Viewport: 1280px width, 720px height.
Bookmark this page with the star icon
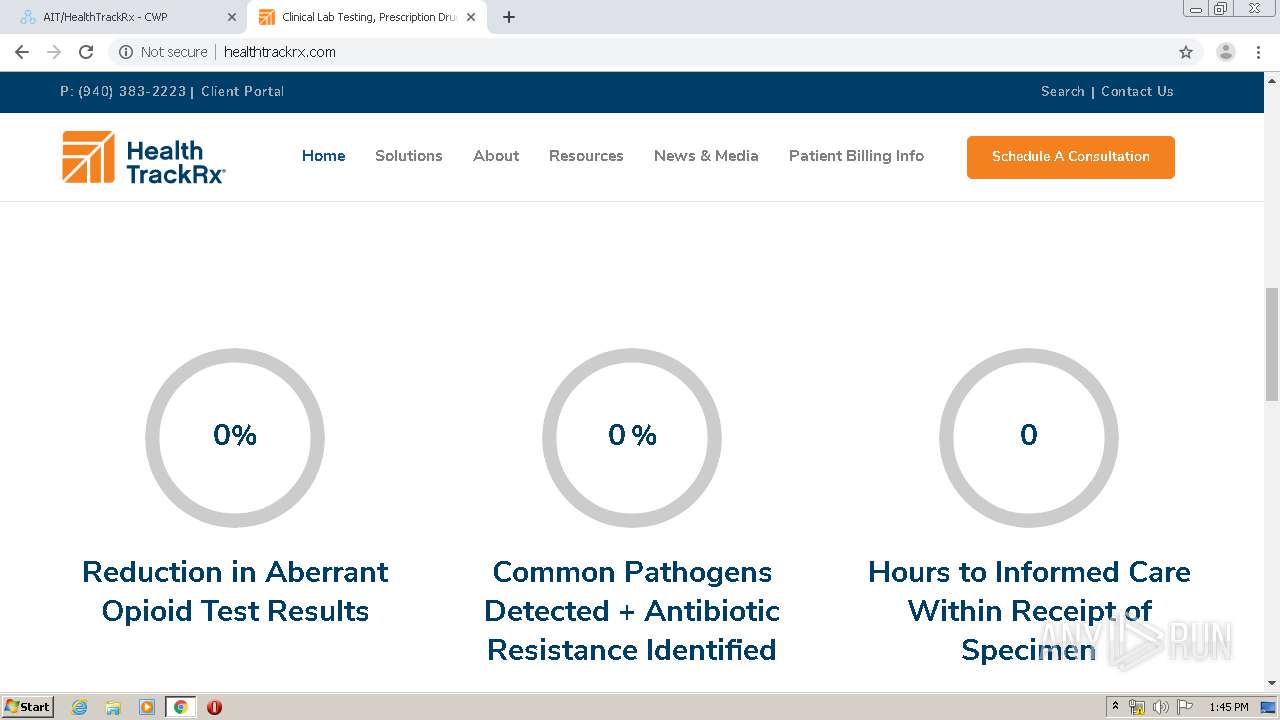[1186, 52]
